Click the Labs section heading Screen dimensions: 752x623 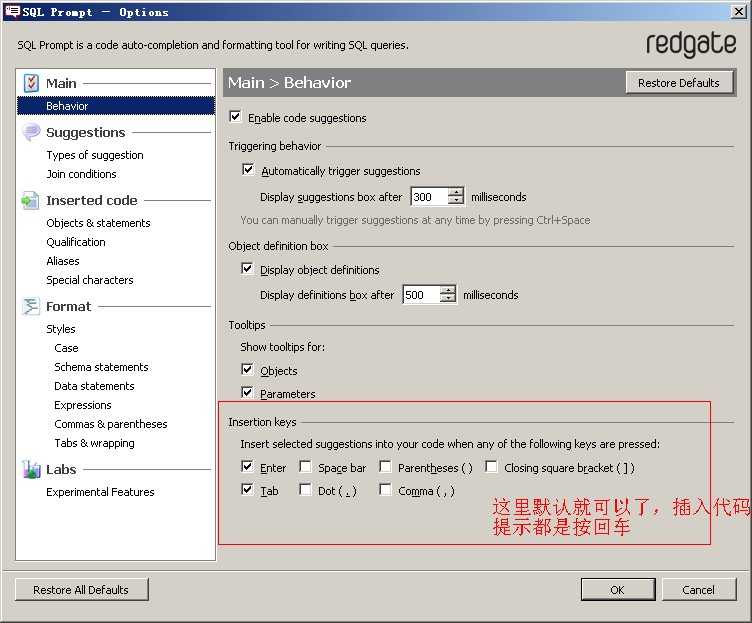pos(61,470)
